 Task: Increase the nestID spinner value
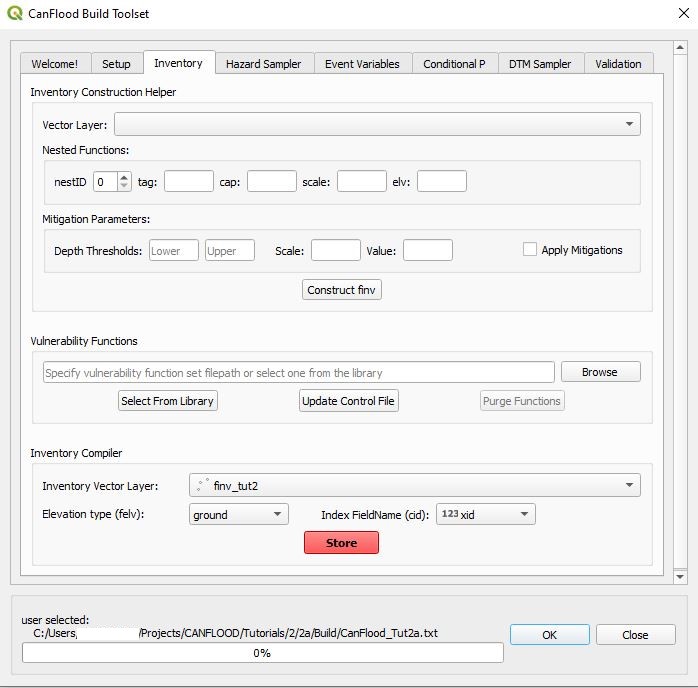(x=124, y=177)
